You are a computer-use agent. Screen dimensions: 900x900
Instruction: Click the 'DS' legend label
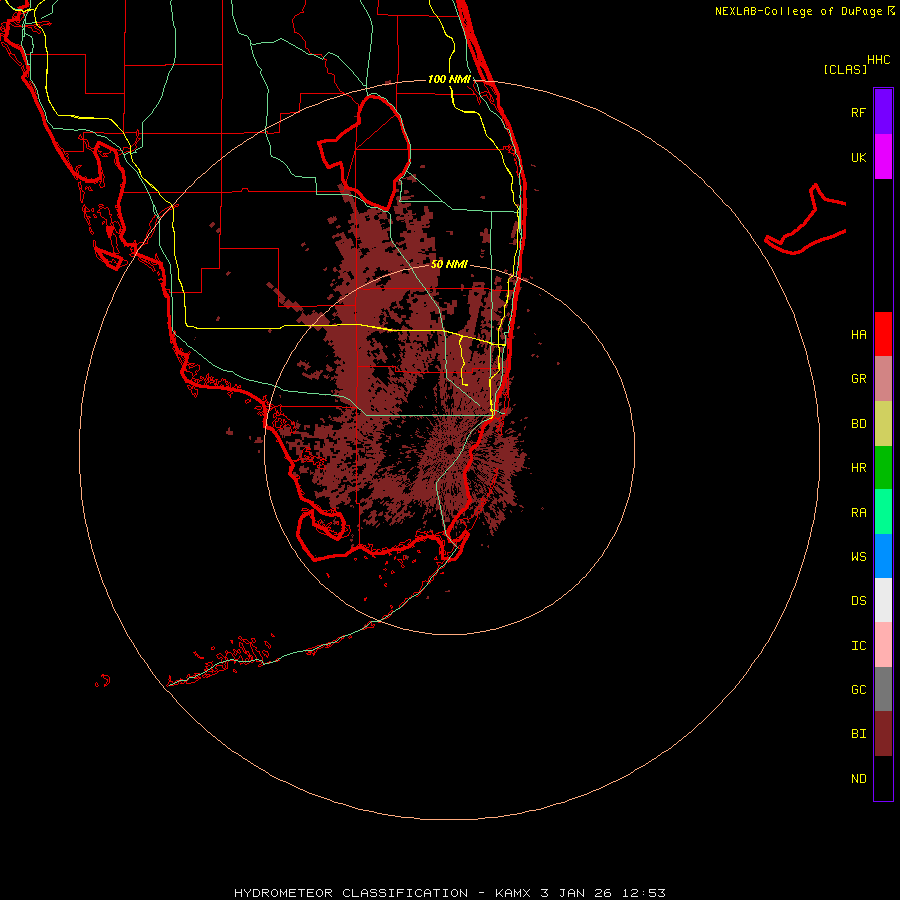858,601
